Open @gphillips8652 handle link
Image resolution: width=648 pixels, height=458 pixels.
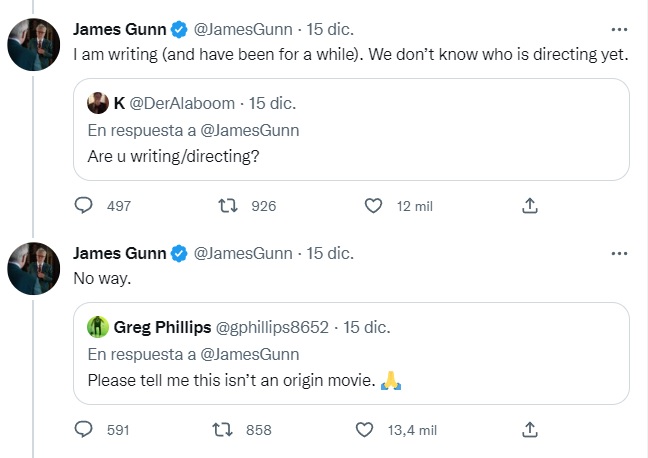tap(272, 327)
